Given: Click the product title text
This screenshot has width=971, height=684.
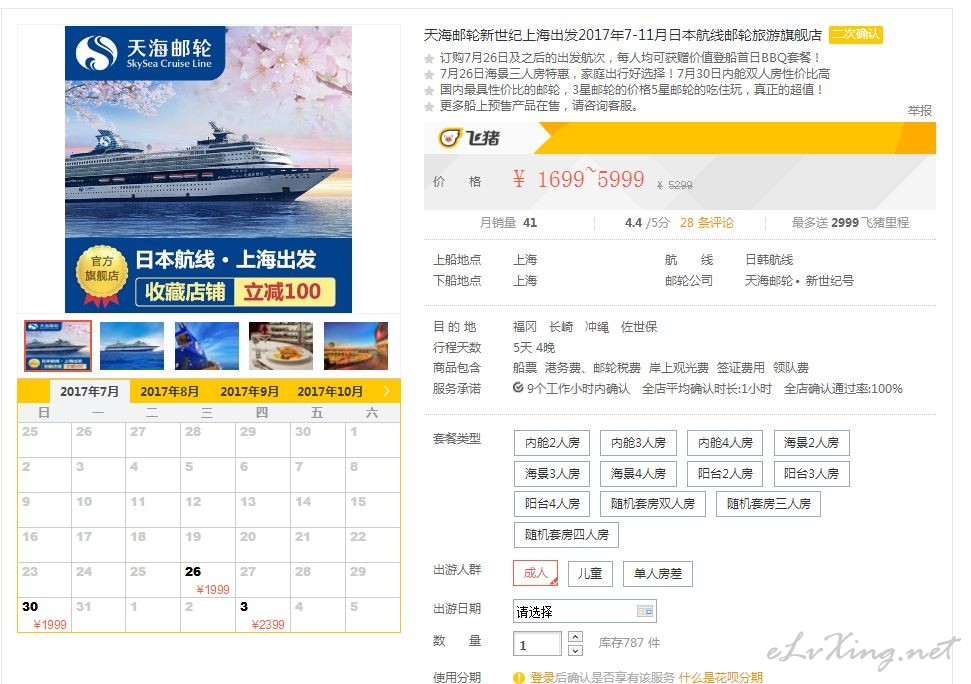Looking at the screenshot, I should [x=622, y=35].
